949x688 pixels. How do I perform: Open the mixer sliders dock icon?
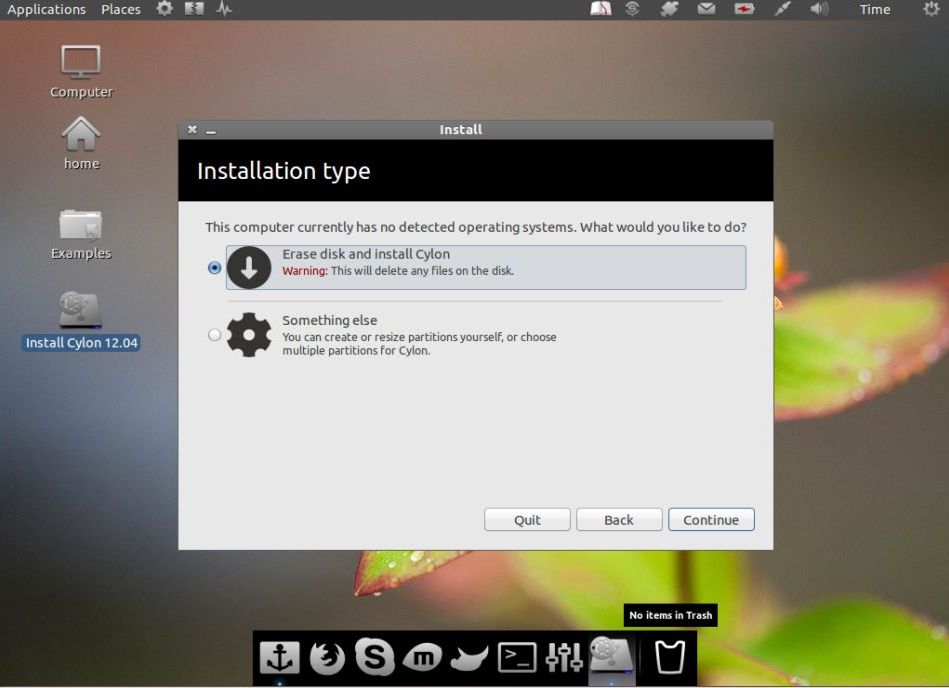564,657
